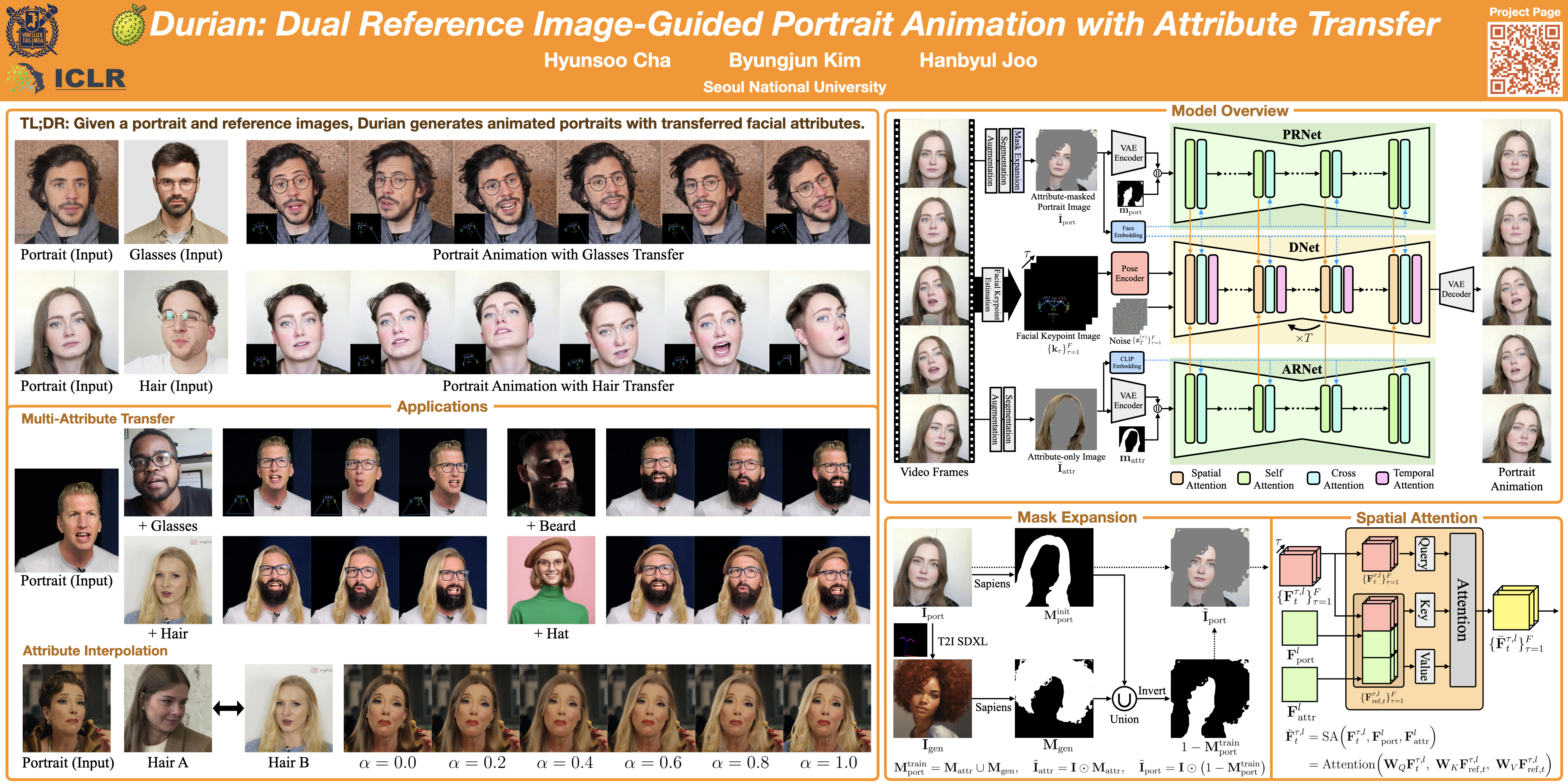Click the Glasses (Input) reference photo
The width and height of the screenshot is (1568, 784).
(176, 192)
